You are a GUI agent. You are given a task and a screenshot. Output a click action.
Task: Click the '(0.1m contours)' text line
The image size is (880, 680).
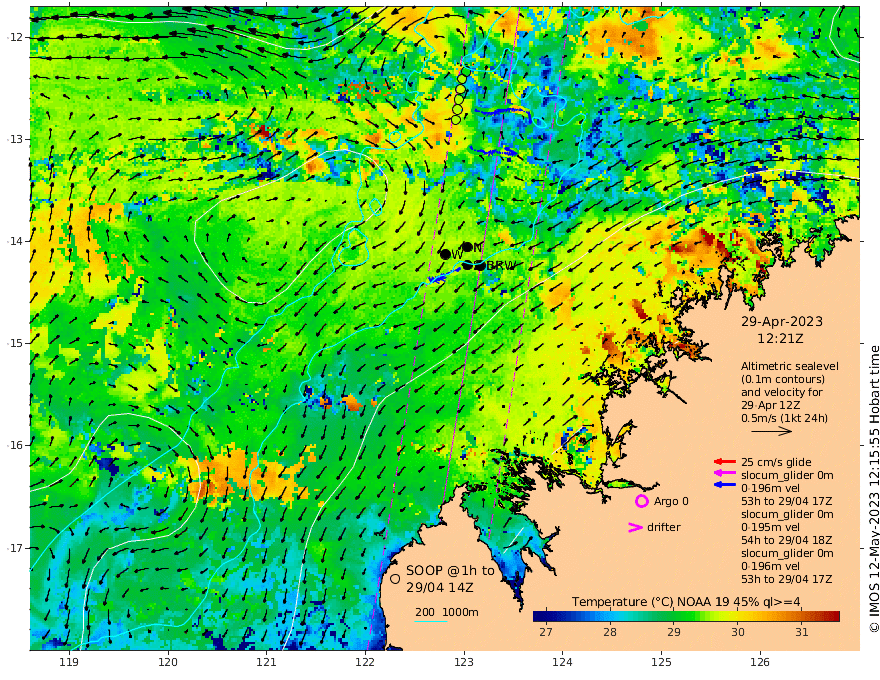click(782, 379)
